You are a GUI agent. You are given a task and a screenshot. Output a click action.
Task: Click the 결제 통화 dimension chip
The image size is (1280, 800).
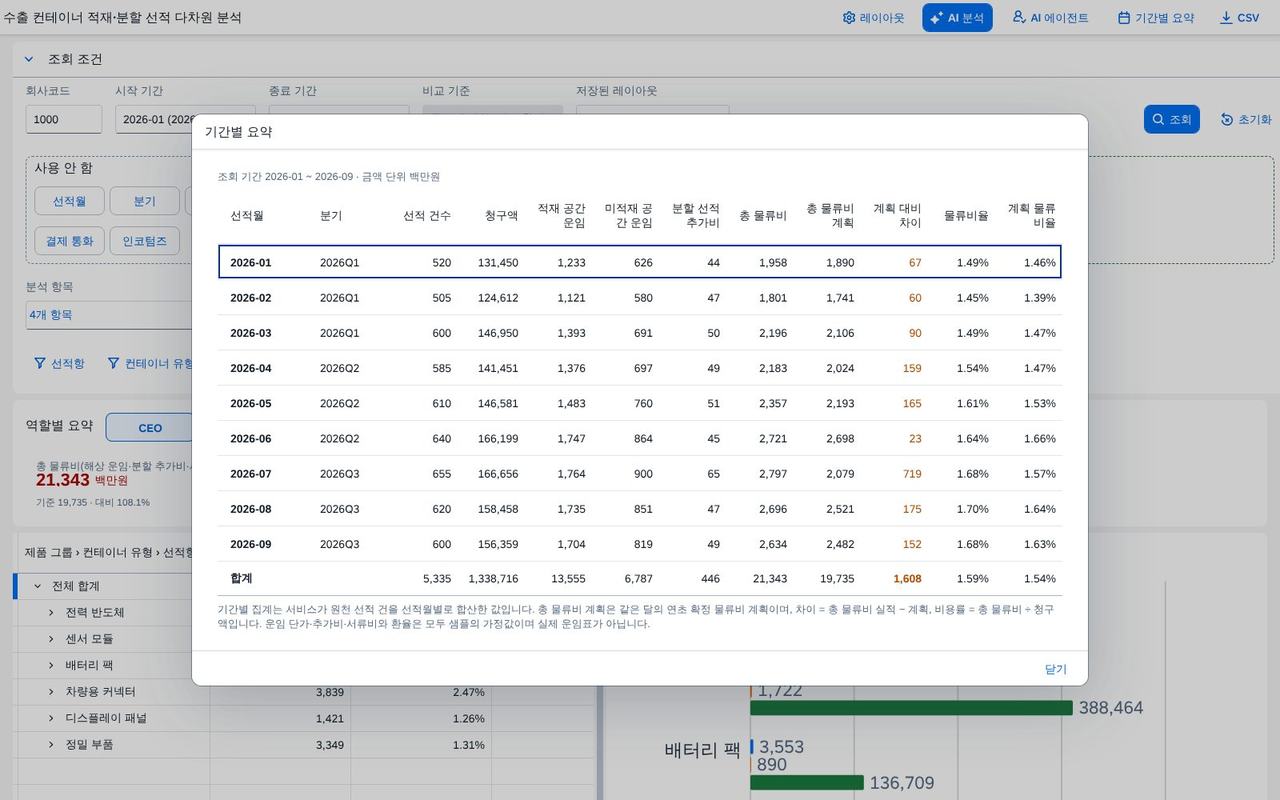tap(70, 241)
